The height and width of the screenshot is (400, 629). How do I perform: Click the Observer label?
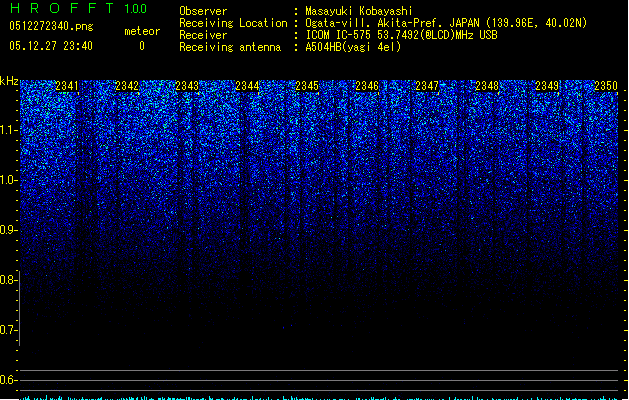pos(203,11)
